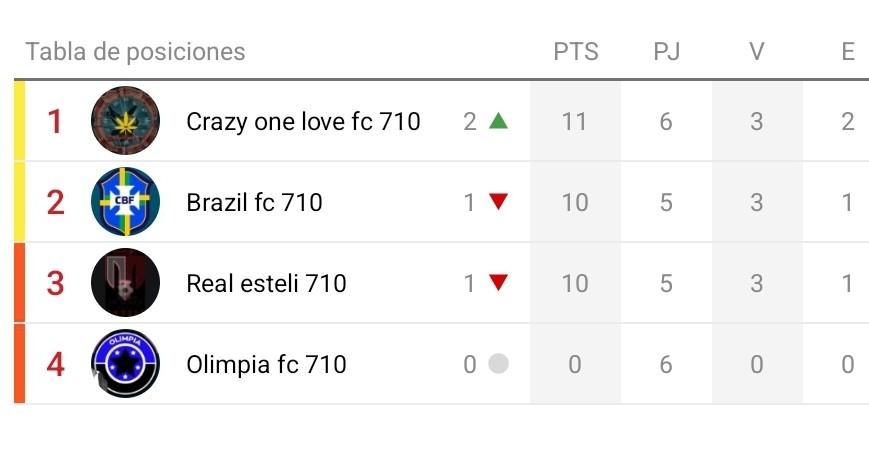Sort table by PJ column header
869x456 pixels.
(x=666, y=52)
